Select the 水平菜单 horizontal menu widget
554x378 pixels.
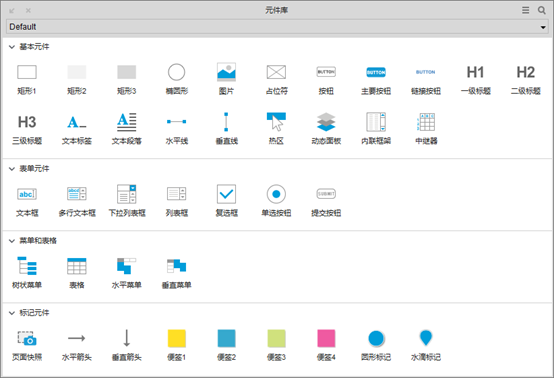pyautogui.click(x=126, y=272)
